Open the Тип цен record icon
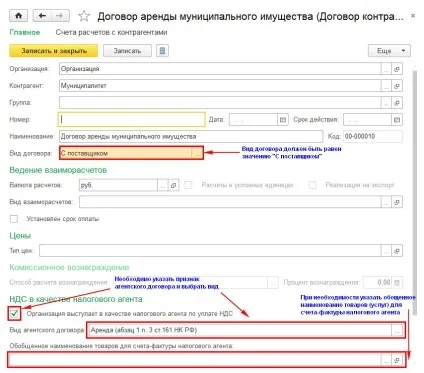The image size is (424, 373). (397, 251)
